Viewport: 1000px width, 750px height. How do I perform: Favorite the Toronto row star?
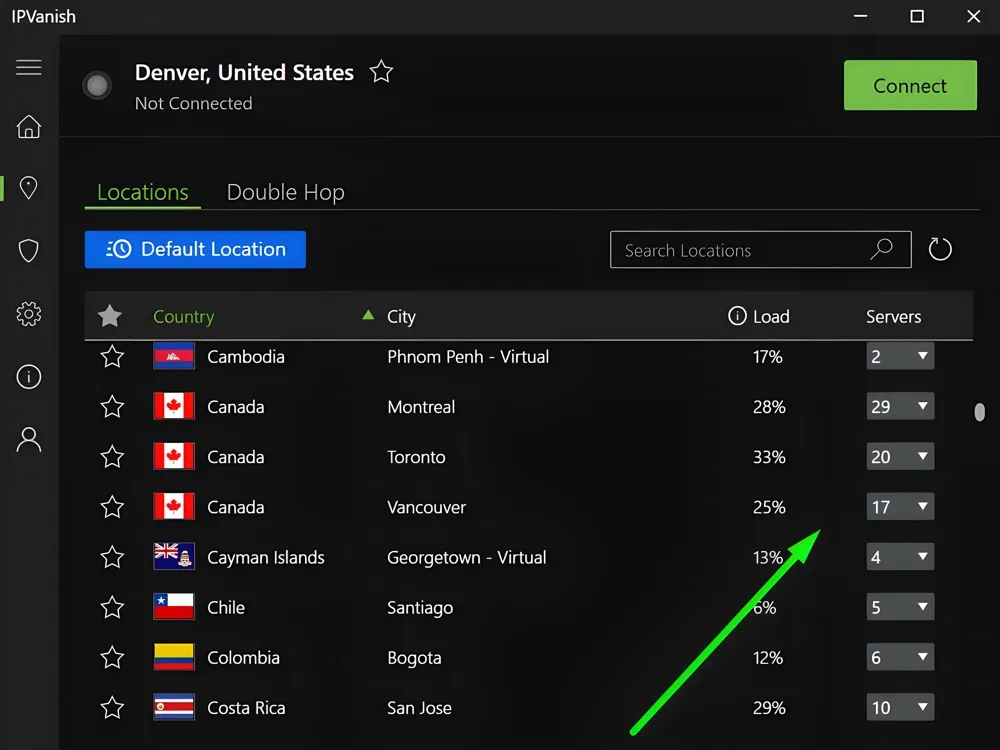coord(112,457)
